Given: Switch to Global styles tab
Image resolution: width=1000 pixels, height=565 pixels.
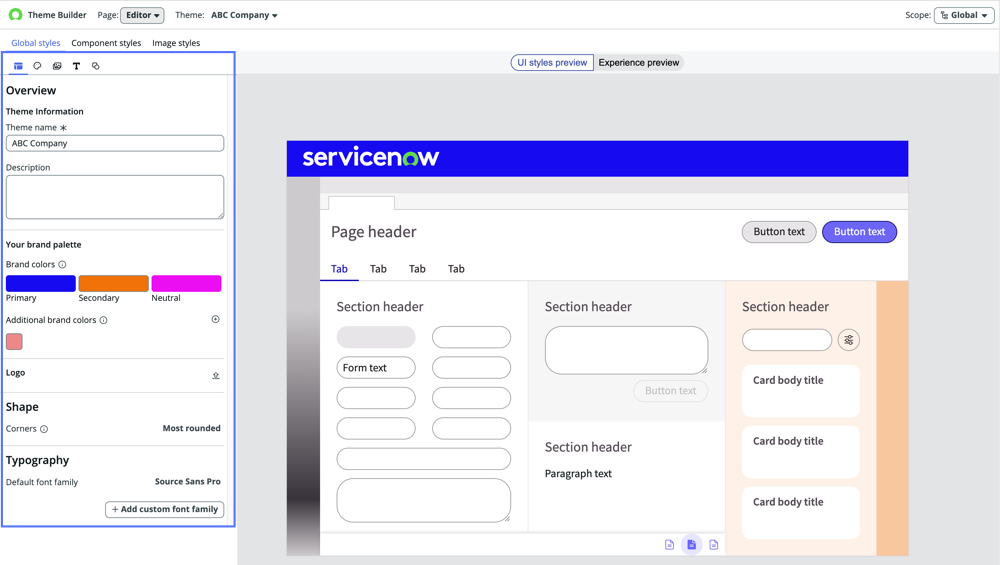Looking at the screenshot, I should pyautogui.click(x=36, y=43).
